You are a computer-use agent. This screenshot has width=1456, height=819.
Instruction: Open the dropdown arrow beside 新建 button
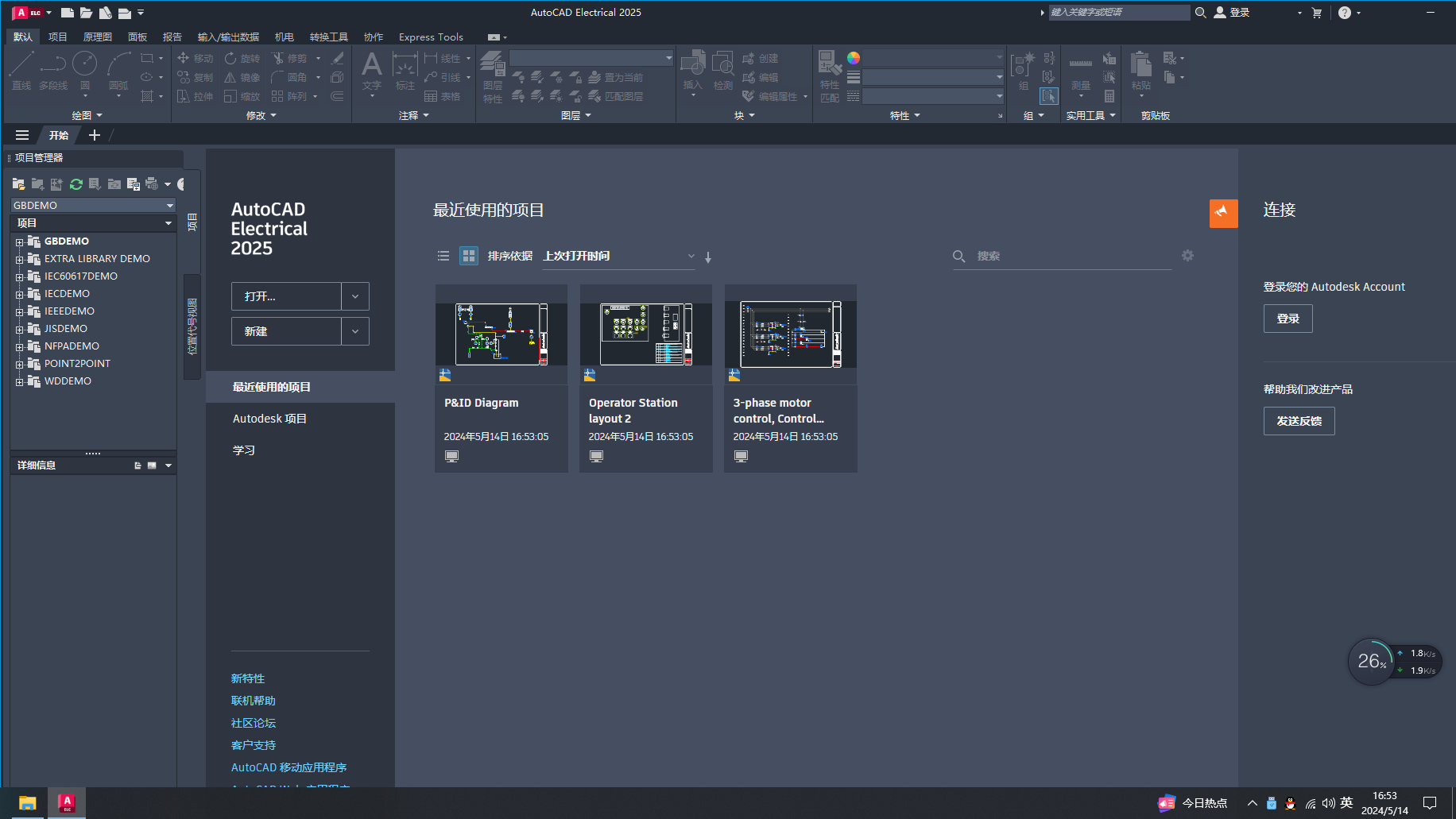coord(355,331)
